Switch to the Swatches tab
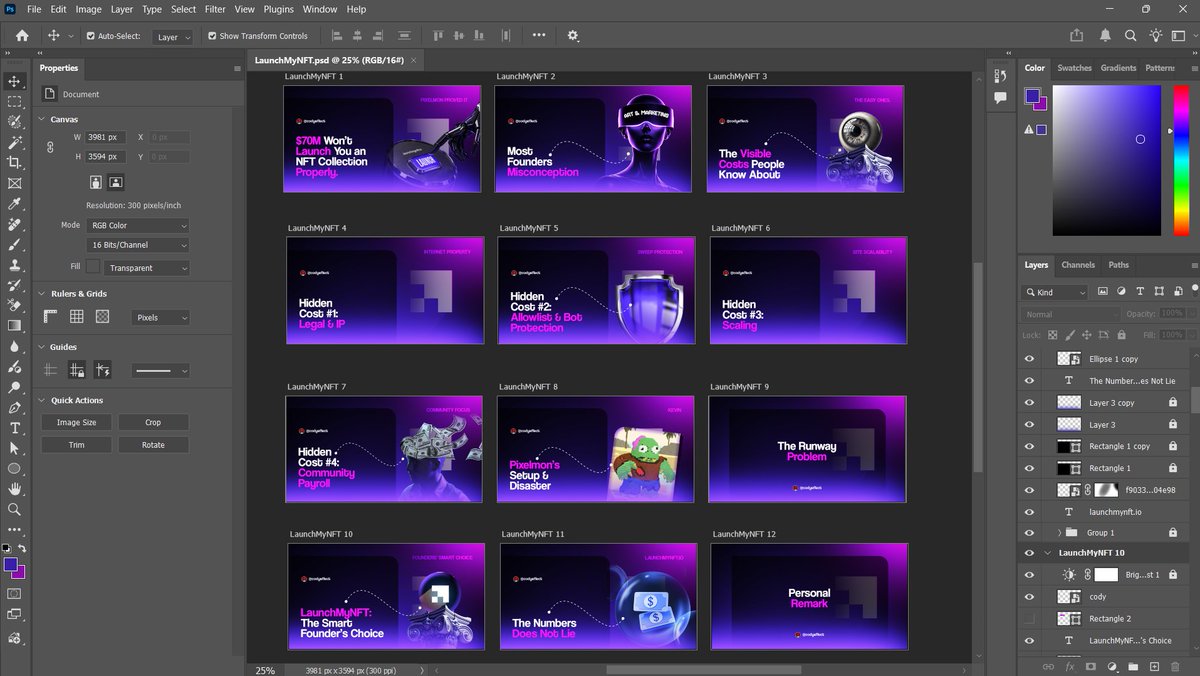 [1075, 68]
